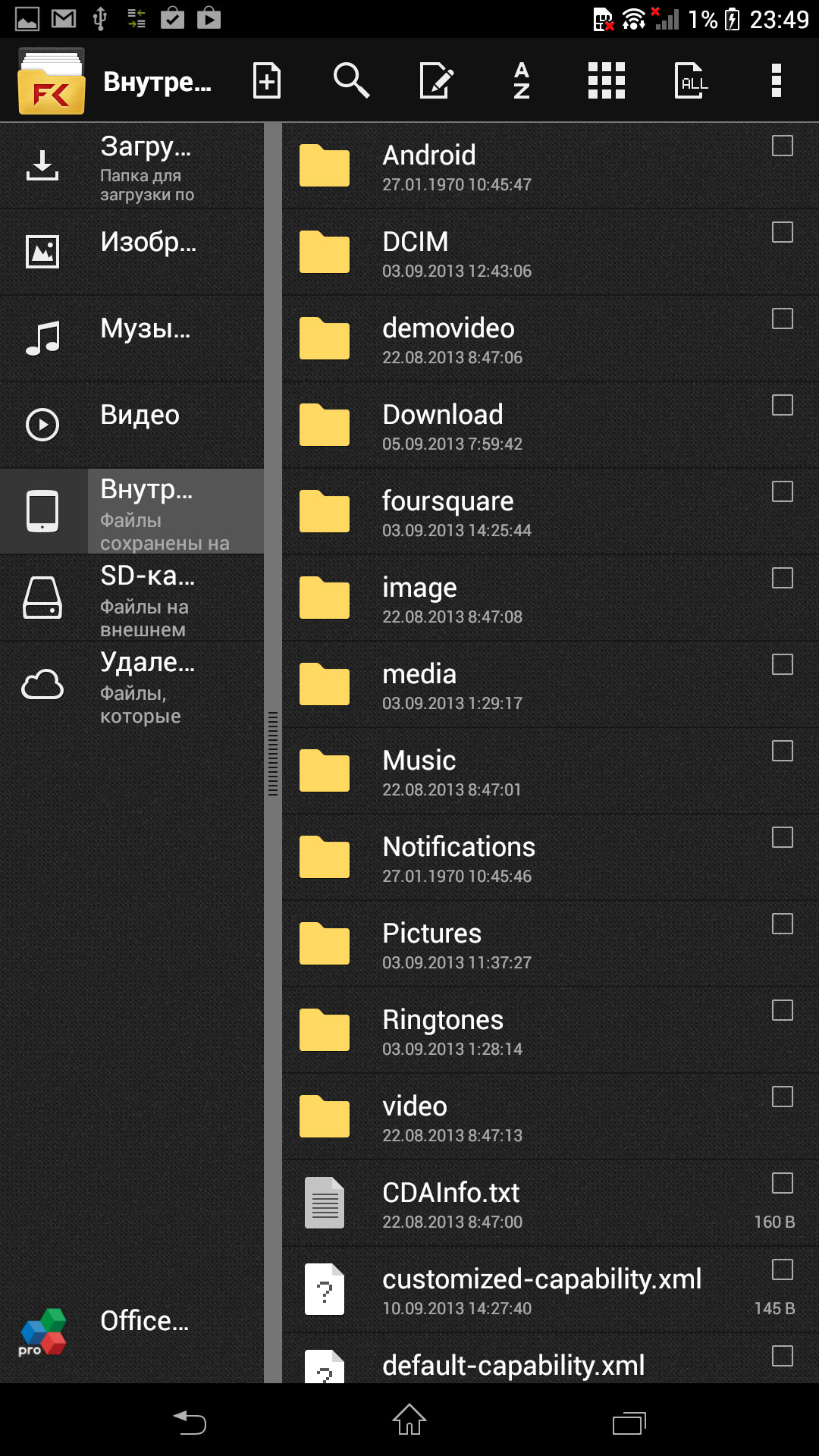The height and width of the screenshot is (1456, 819).
Task: Open the Видео sidebar category
Action: click(133, 424)
